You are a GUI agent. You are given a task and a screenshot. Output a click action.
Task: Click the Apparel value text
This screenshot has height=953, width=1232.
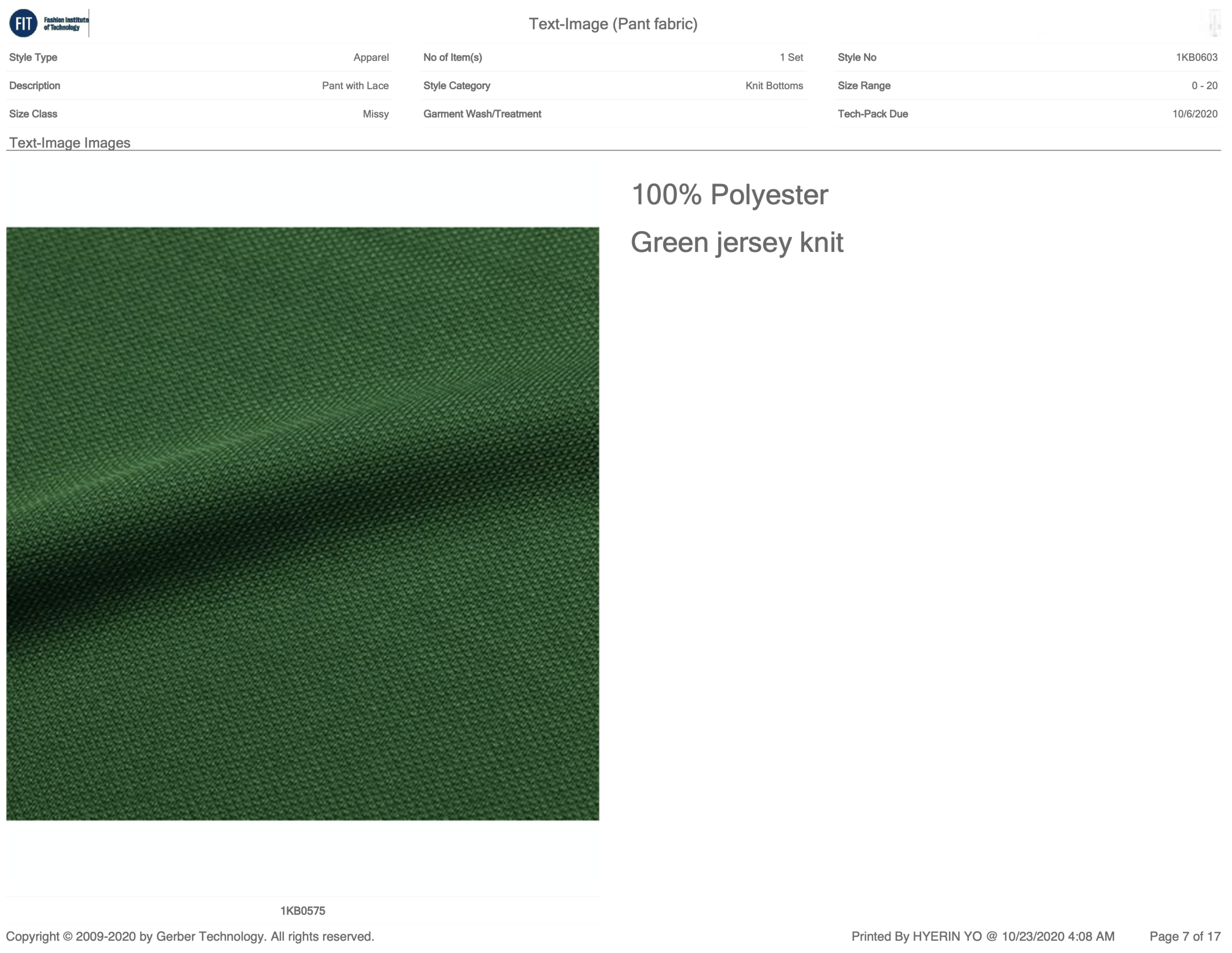coord(371,58)
